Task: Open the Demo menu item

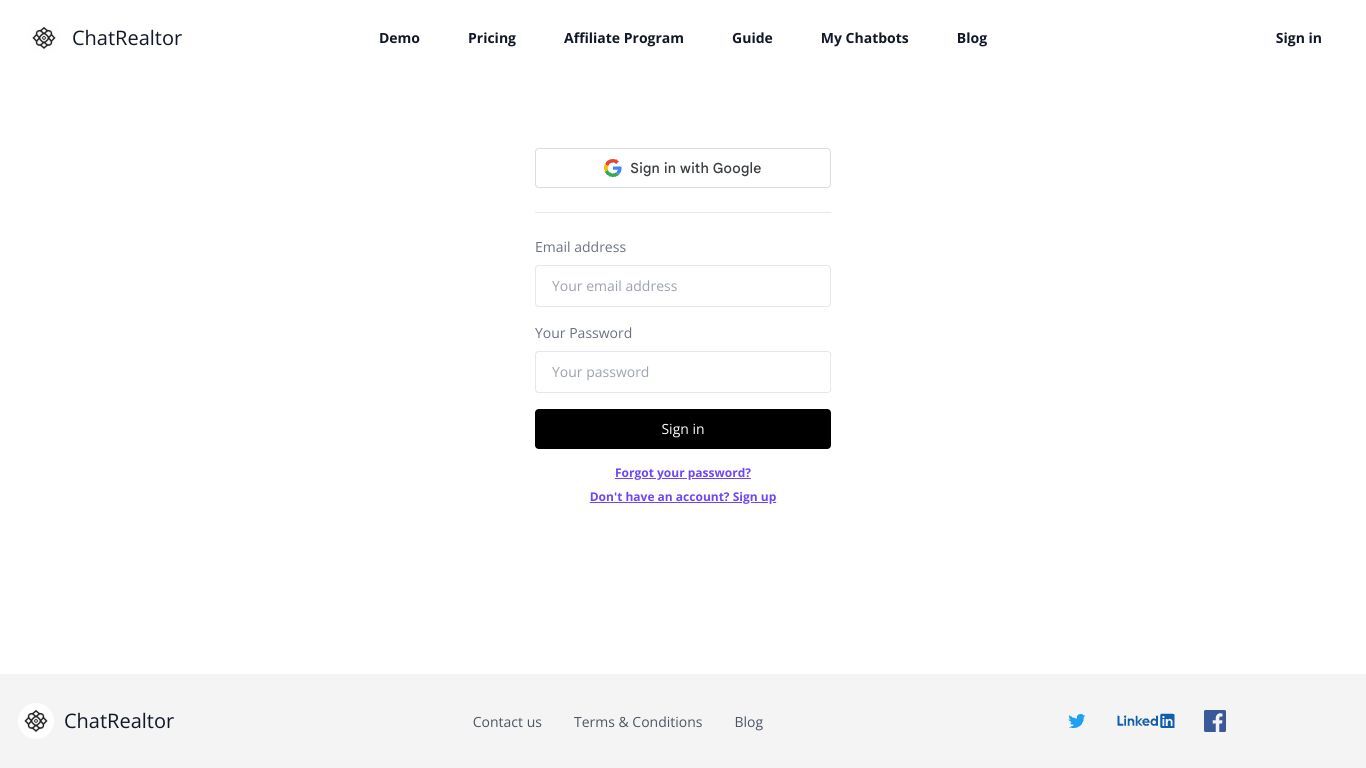Action: (399, 38)
